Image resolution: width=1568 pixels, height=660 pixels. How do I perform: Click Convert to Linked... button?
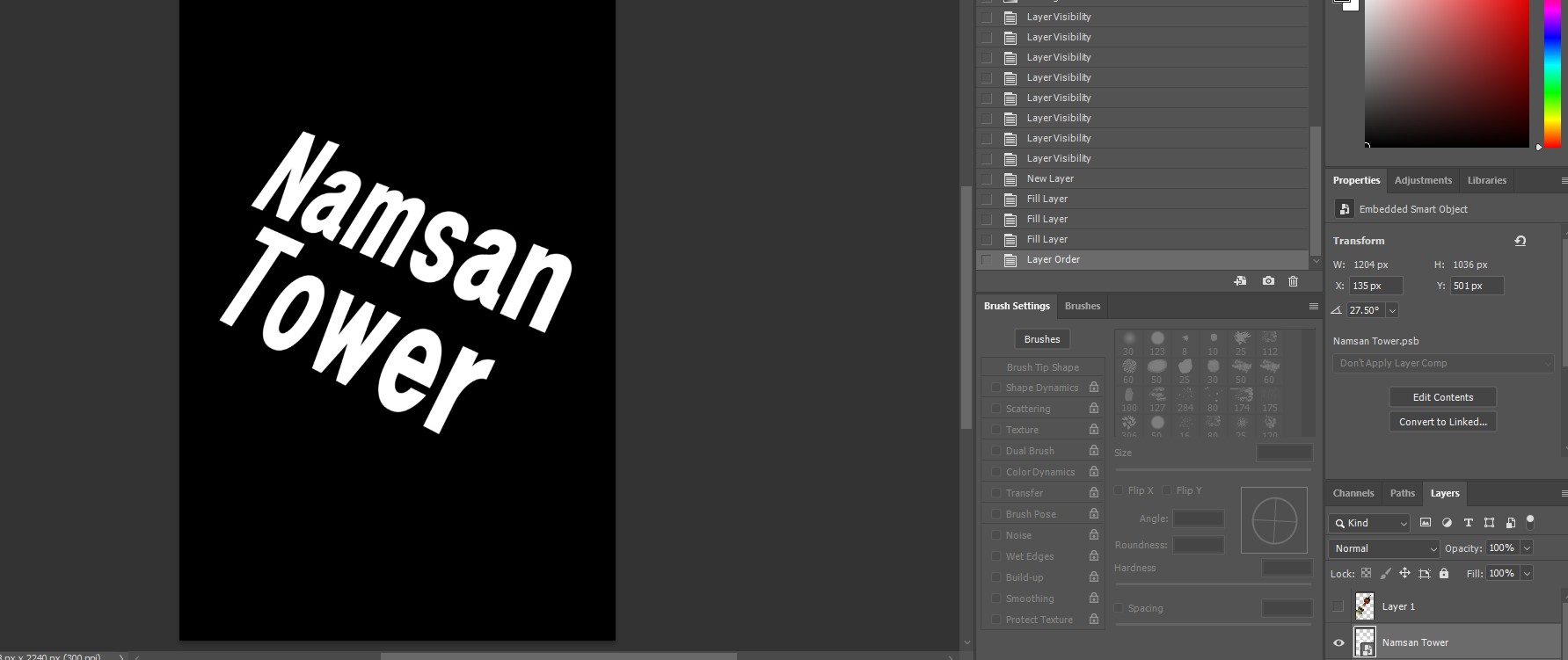point(1442,422)
